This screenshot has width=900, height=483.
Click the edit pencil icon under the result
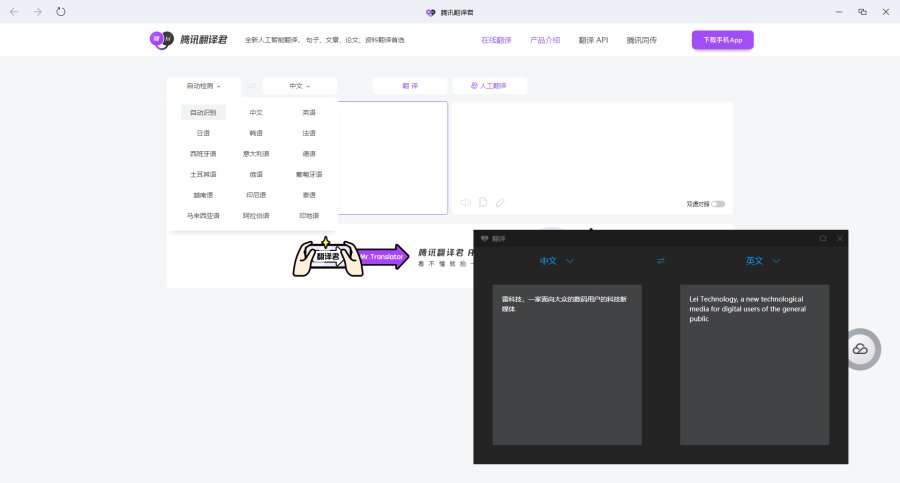coord(500,202)
